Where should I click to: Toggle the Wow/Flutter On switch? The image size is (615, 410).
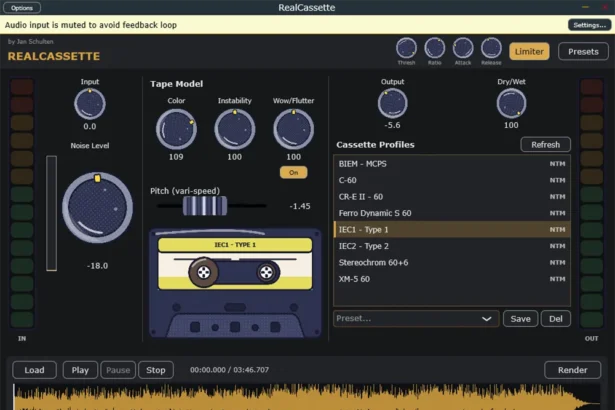pos(293,173)
